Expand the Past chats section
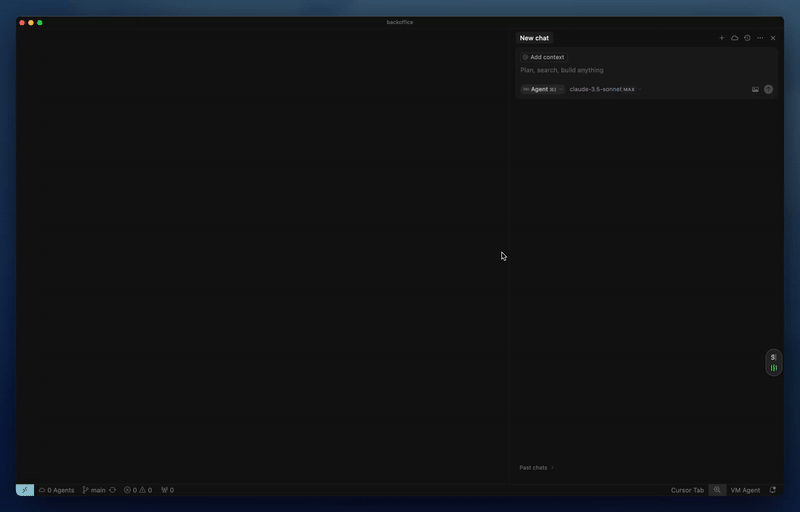The width and height of the screenshot is (800, 512). point(536,468)
